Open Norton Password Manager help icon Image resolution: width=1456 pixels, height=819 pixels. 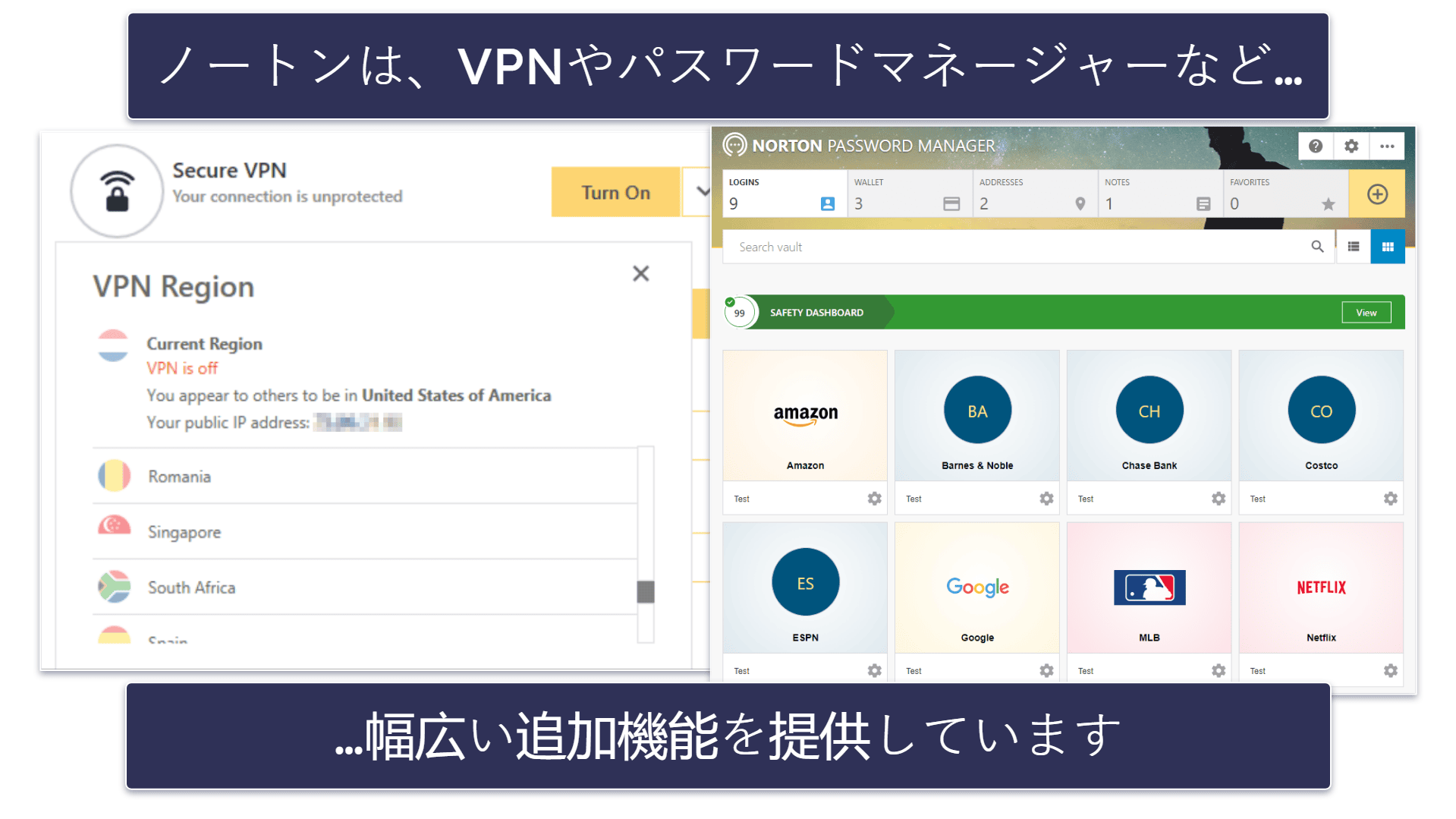(1316, 146)
